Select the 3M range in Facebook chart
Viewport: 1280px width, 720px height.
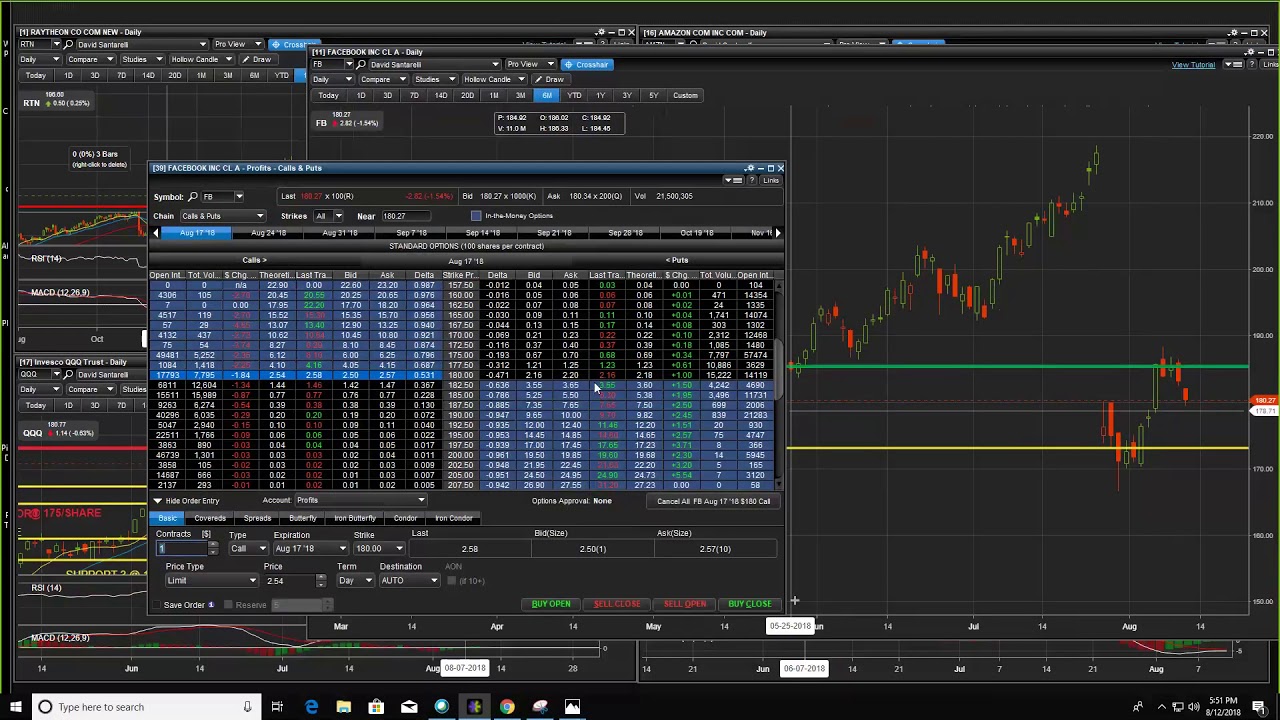(x=520, y=96)
